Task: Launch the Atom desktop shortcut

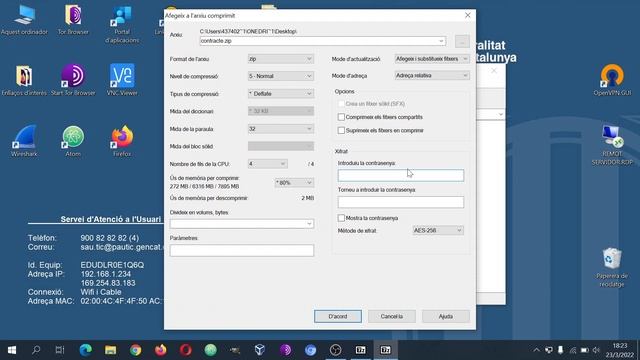Action: (x=73, y=141)
